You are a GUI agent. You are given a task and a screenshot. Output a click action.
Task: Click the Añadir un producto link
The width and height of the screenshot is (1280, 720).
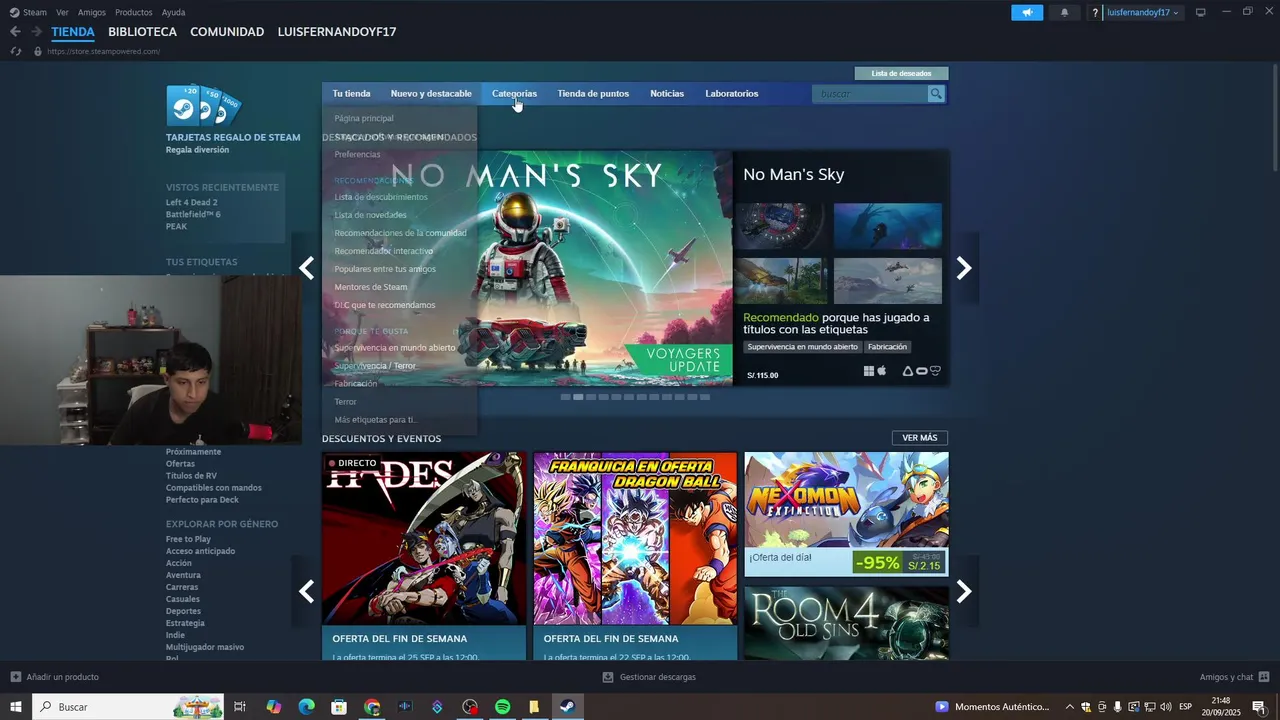63,677
